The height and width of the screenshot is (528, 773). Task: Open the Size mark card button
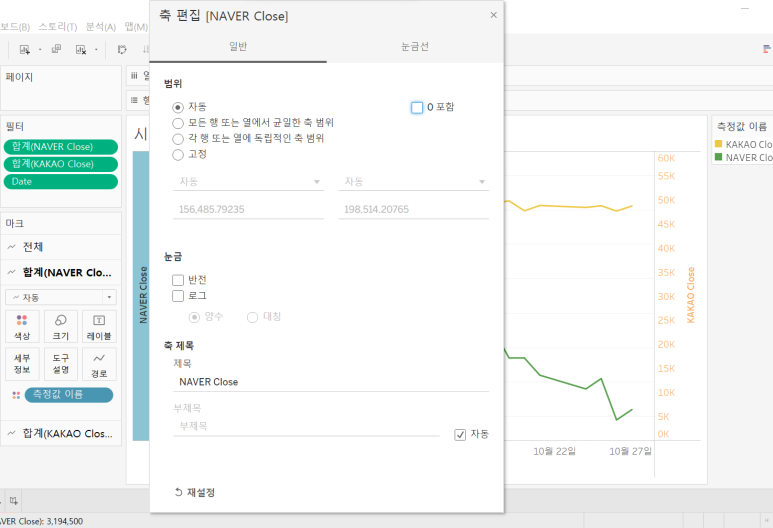click(61, 327)
